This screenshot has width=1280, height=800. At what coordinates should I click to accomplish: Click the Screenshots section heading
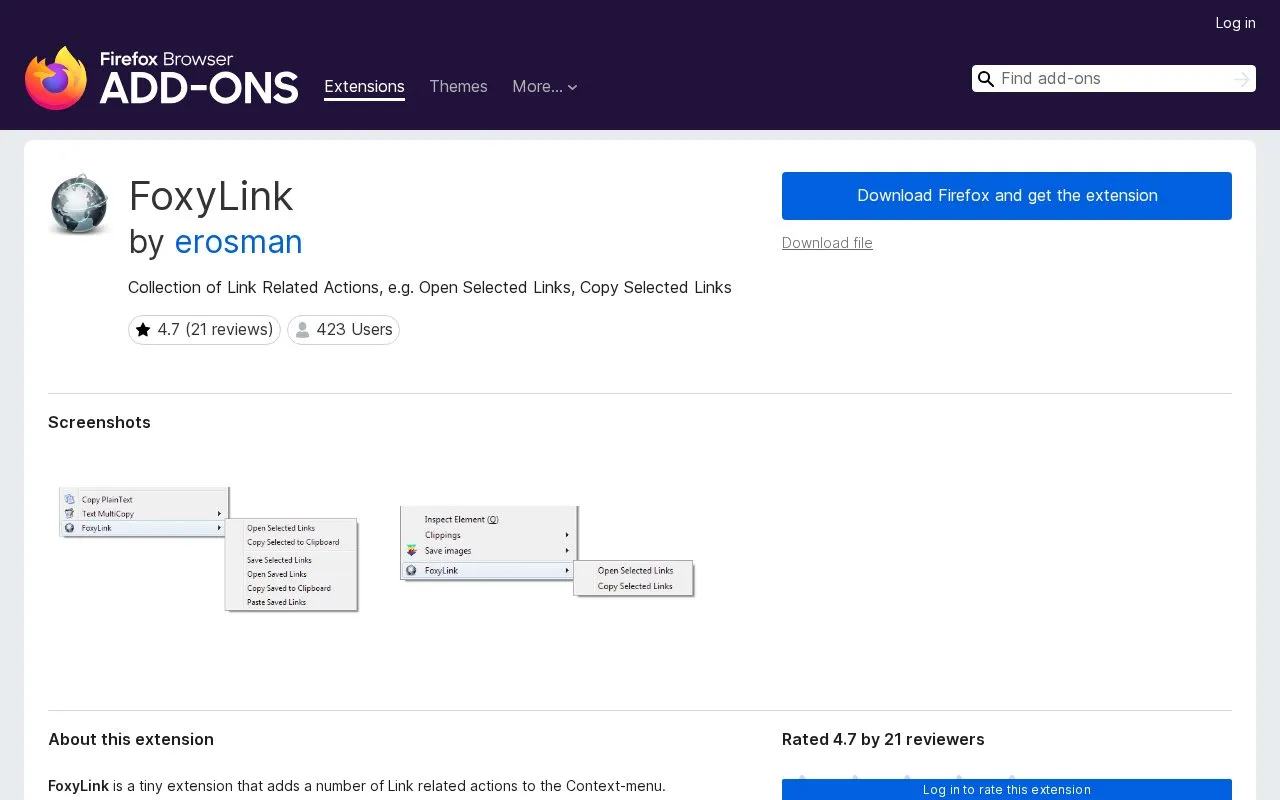pyautogui.click(x=99, y=422)
